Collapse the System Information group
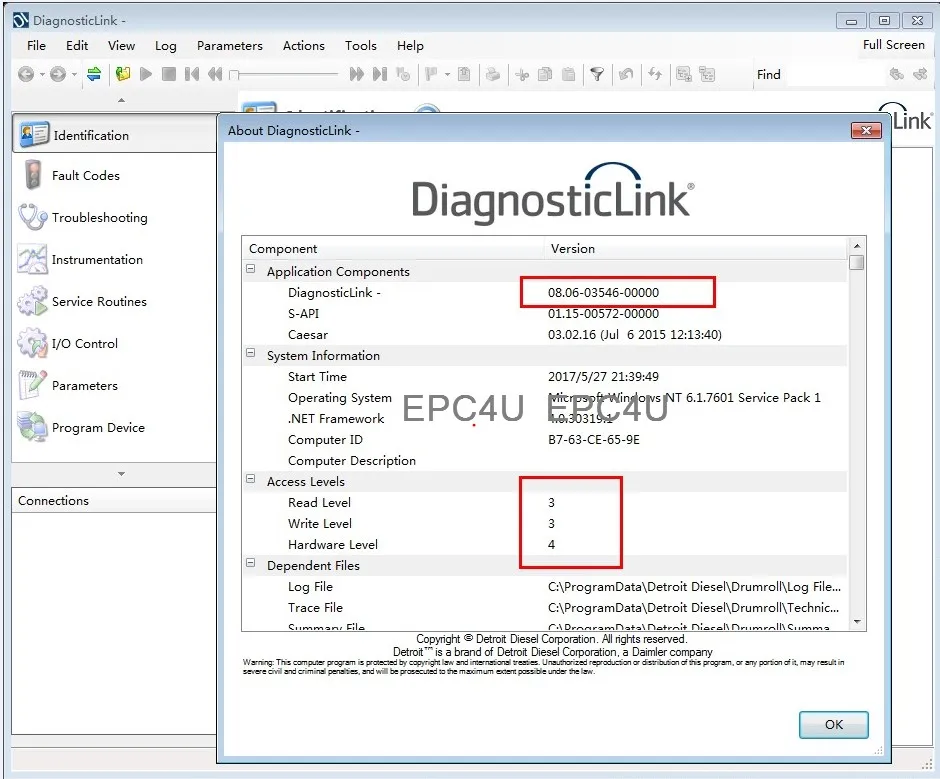Image resolution: width=940 pixels, height=779 pixels. click(x=251, y=353)
